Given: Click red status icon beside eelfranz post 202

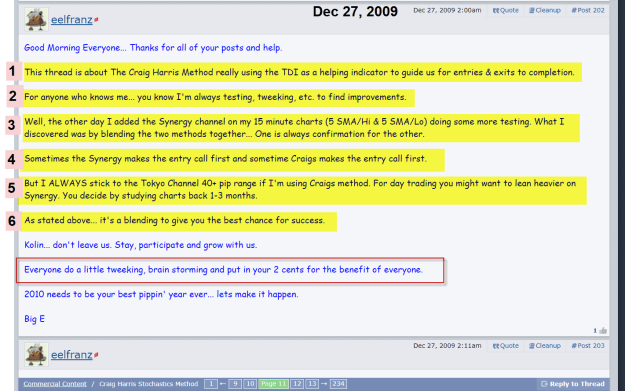Looking at the screenshot, I should click(x=96, y=20).
